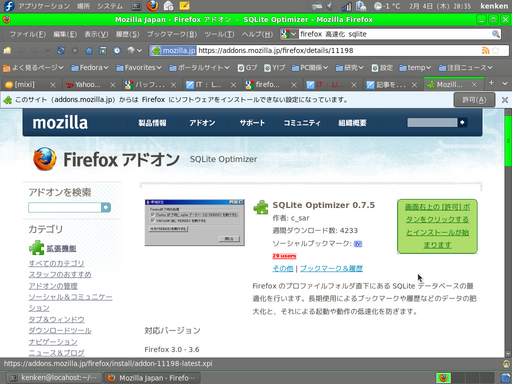Open the ブックマーク＆履歴 category link

coord(331,268)
